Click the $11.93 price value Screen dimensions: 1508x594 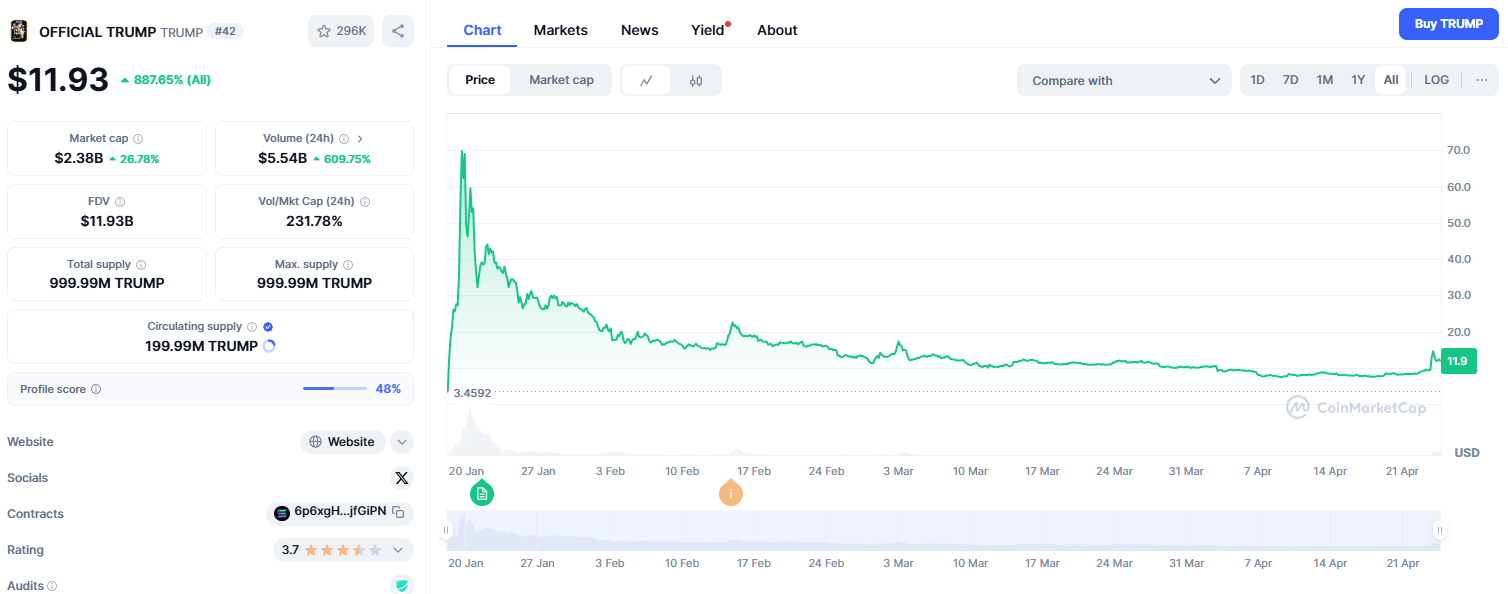coord(58,79)
